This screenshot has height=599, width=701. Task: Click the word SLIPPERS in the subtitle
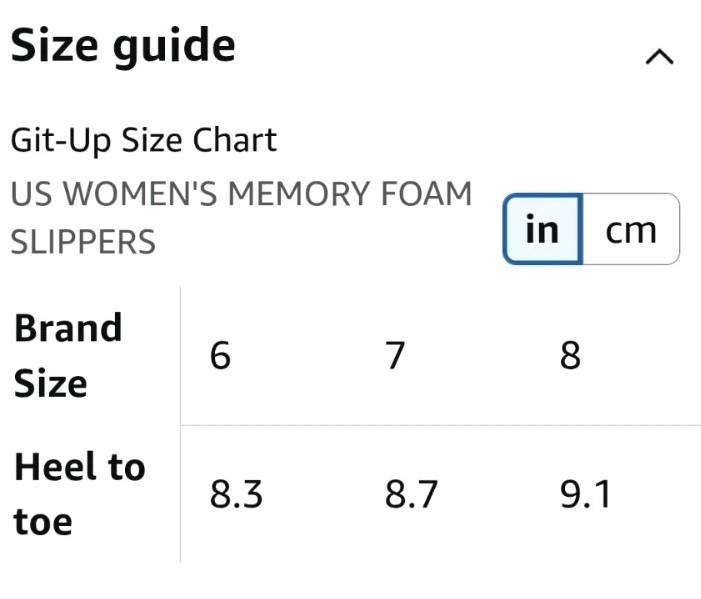click(x=83, y=242)
